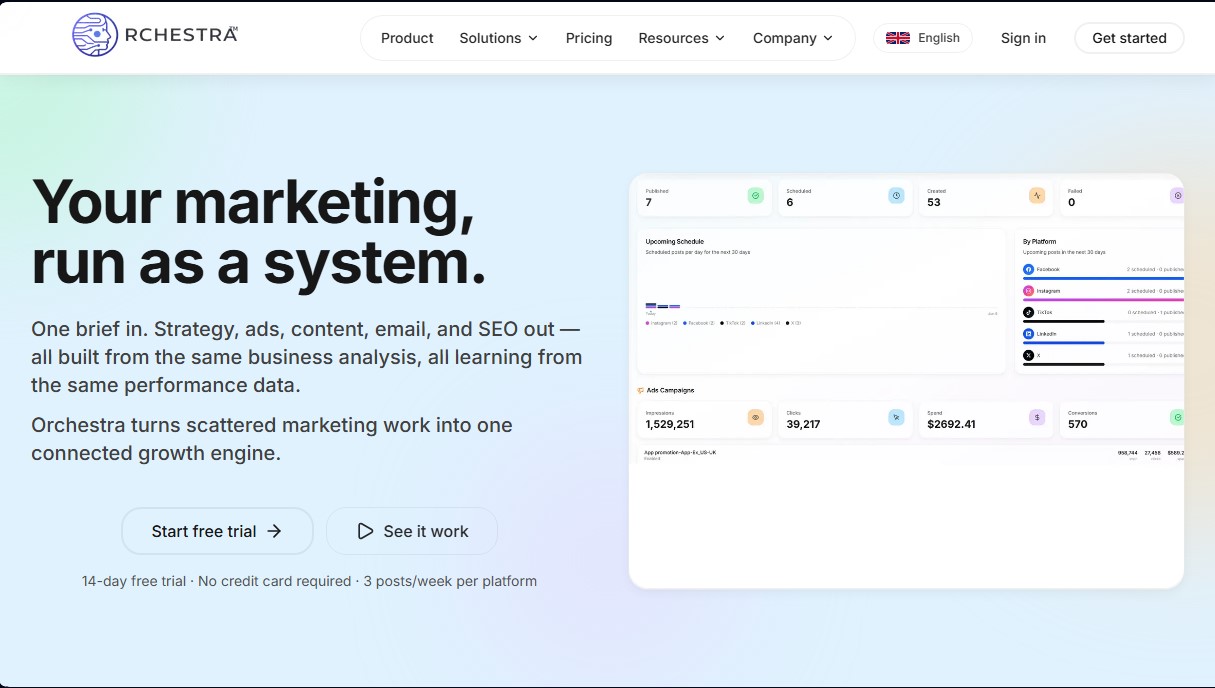
Task: Click the orange Created activity icon
Action: (x=1037, y=196)
